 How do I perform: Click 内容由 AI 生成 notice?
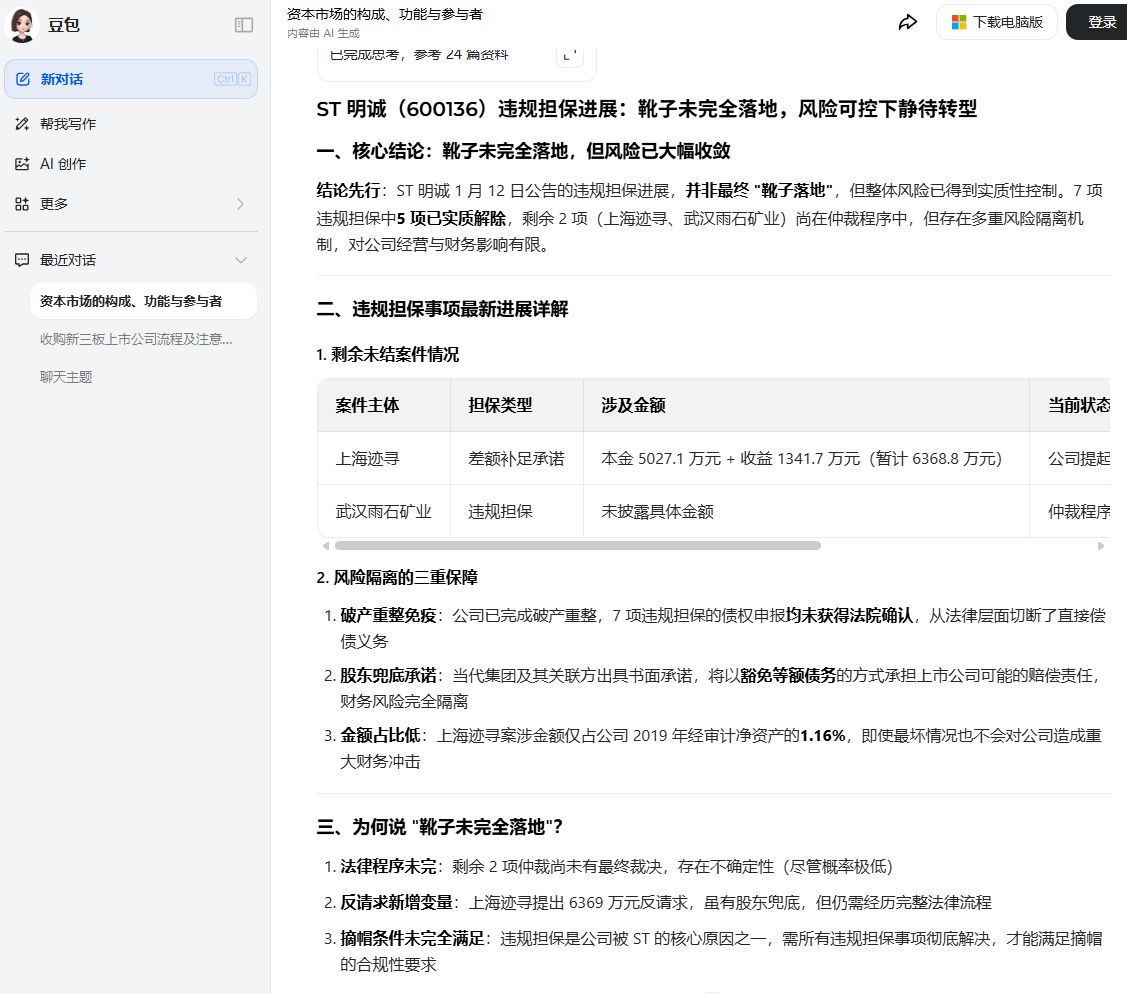(x=323, y=33)
